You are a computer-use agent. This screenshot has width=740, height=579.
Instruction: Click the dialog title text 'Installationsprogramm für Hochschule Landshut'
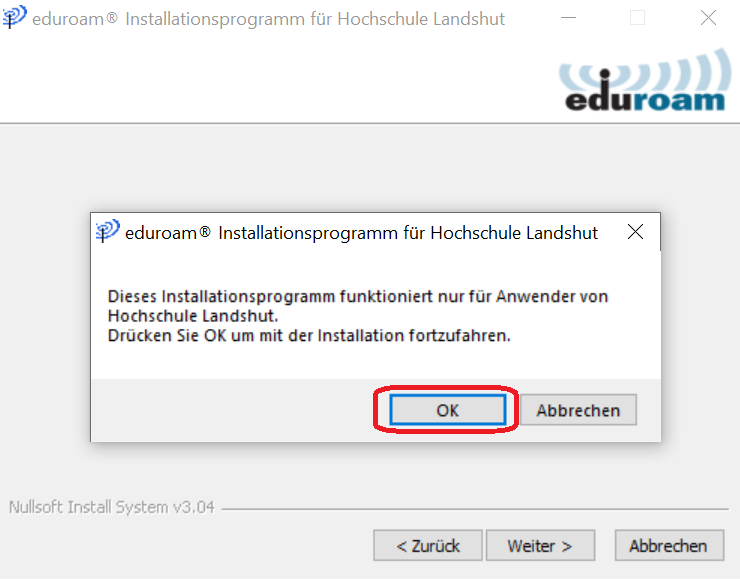tap(408, 233)
